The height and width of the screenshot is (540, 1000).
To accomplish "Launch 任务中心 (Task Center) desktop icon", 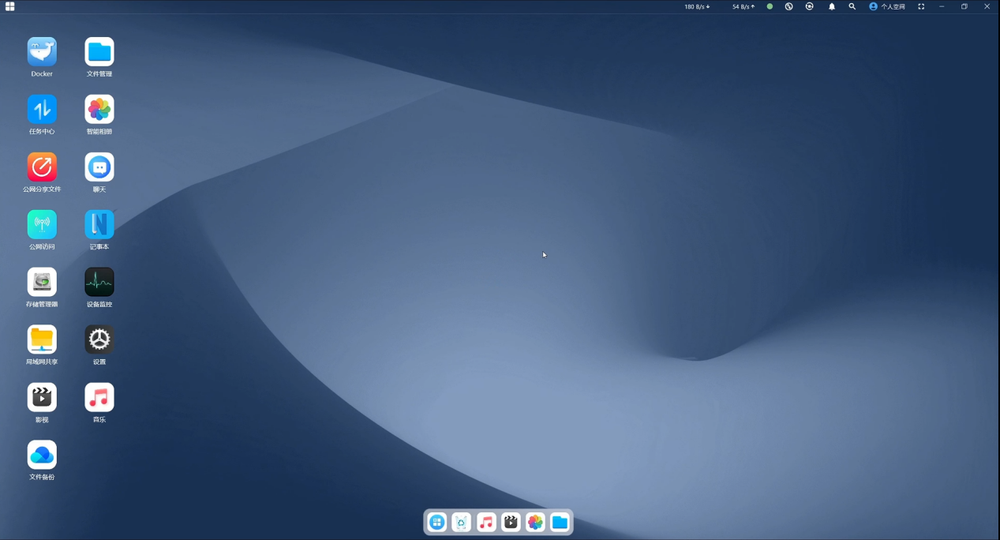I will (42, 110).
